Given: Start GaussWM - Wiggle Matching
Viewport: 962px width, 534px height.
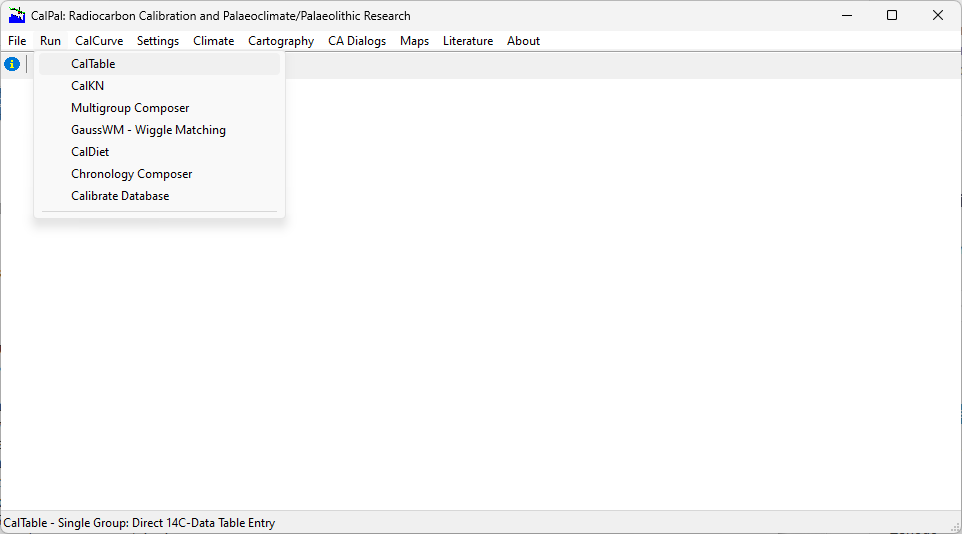Looking at the screenshot, I should [x=148, y=130].
